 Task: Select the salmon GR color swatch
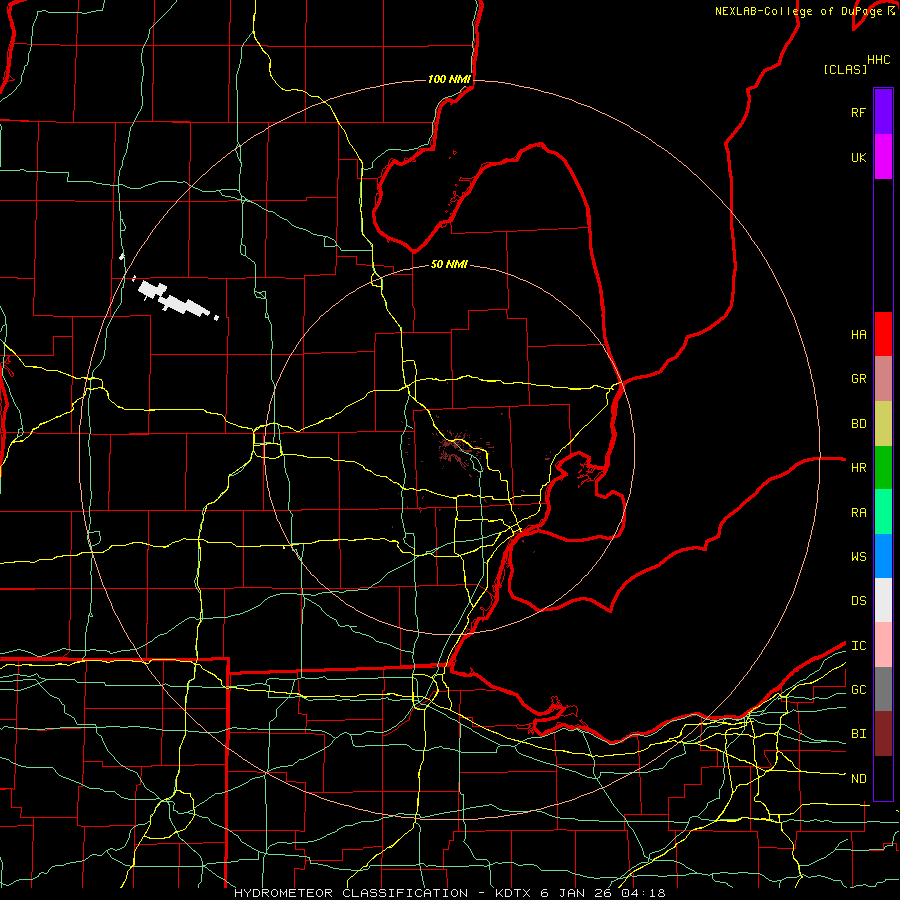tap(883, 379)
